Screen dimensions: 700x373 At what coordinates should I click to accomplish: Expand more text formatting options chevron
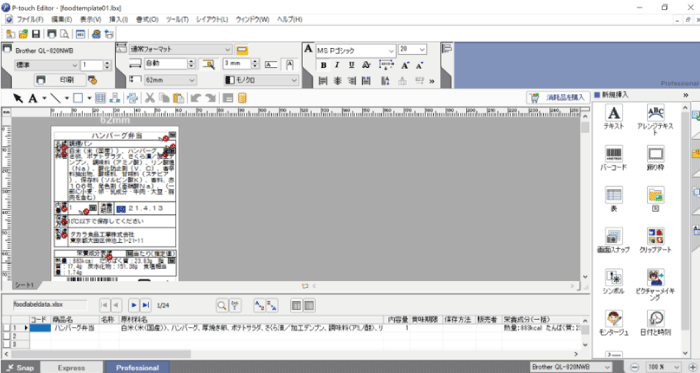coord(432,81)
